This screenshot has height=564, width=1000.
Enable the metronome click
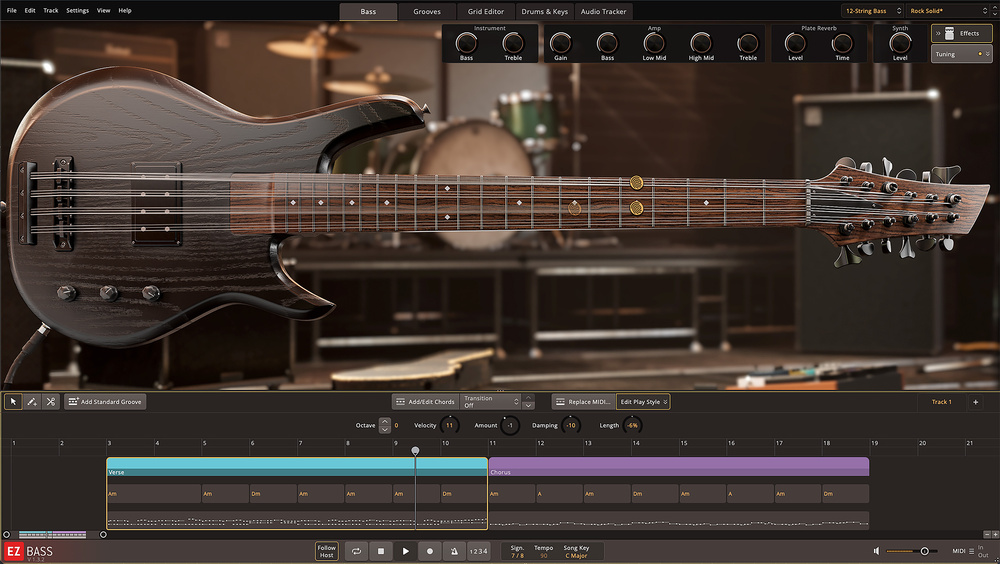tap(453, 551)
